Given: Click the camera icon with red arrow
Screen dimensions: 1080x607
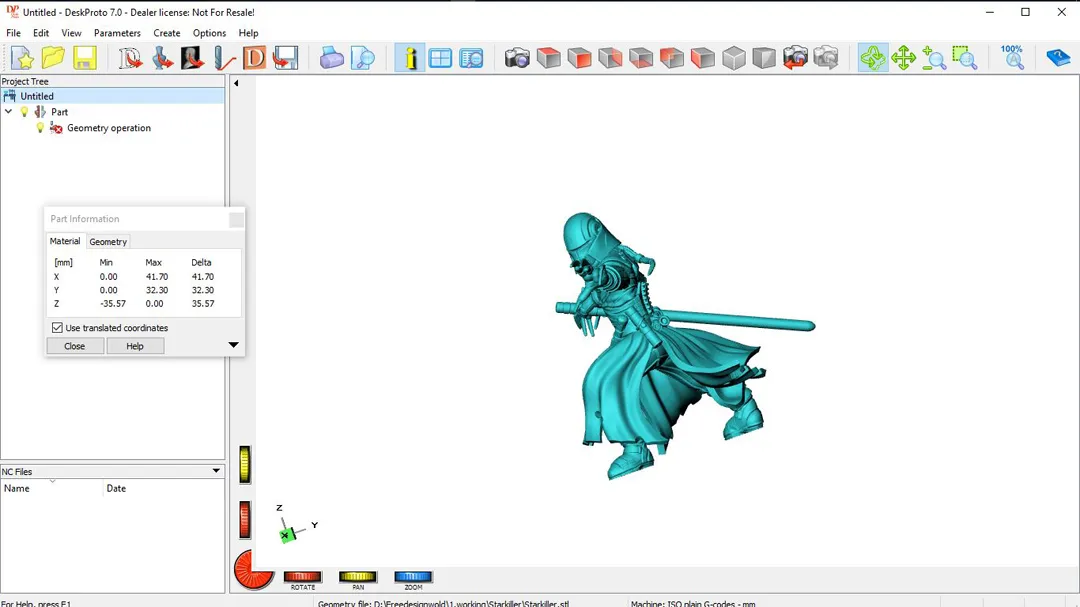Looking at the screenshot, I should (795, 58).
